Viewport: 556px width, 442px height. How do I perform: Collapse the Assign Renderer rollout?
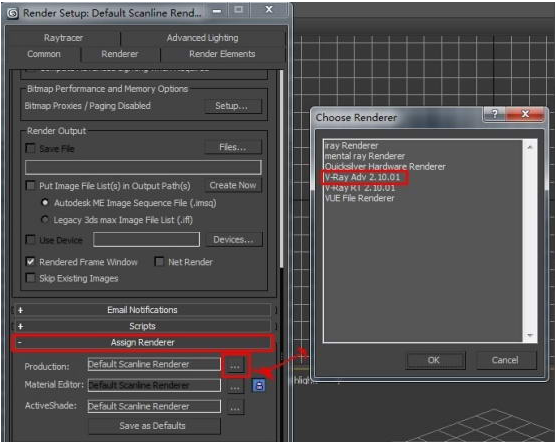pyautogui.click(x=142, y=342)
